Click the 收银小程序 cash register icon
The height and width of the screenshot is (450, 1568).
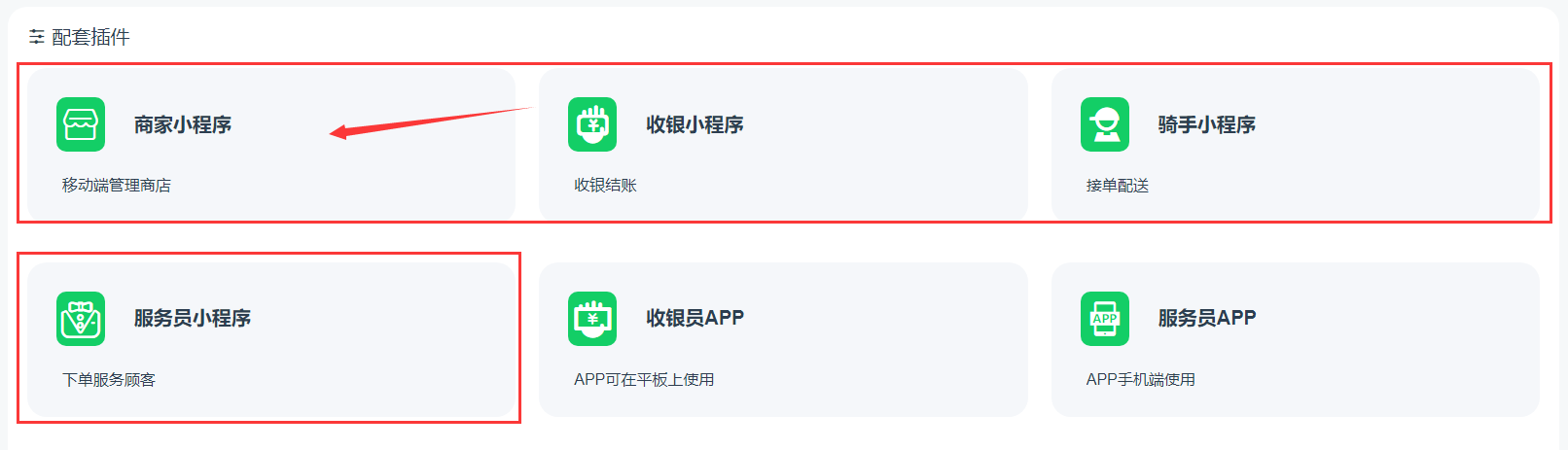point(592,124)
